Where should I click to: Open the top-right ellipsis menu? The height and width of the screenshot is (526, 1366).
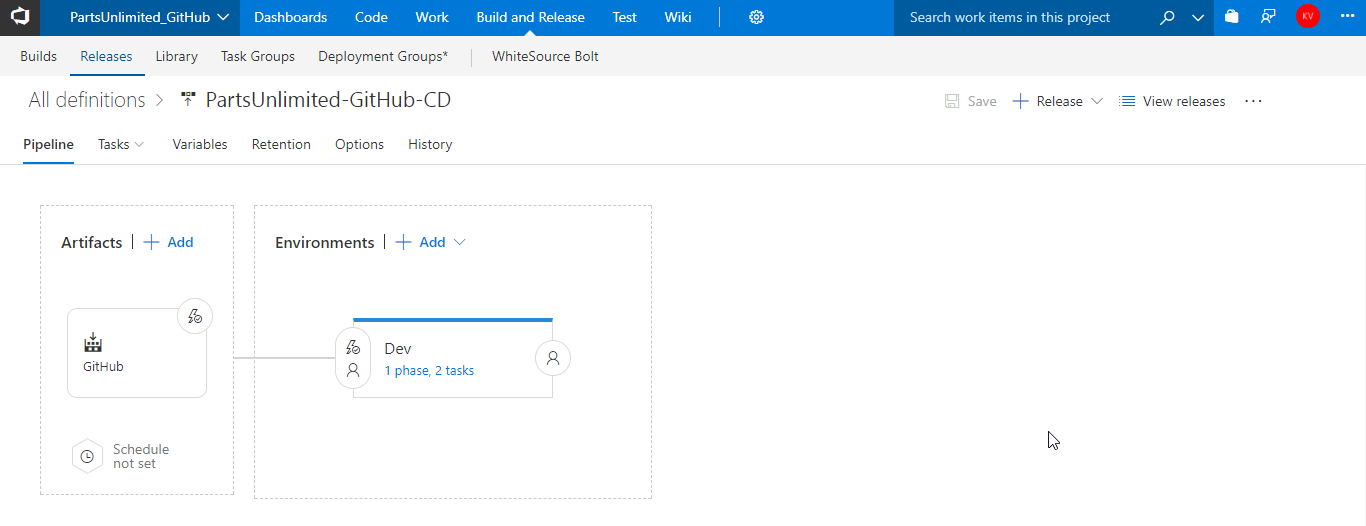1346,17
